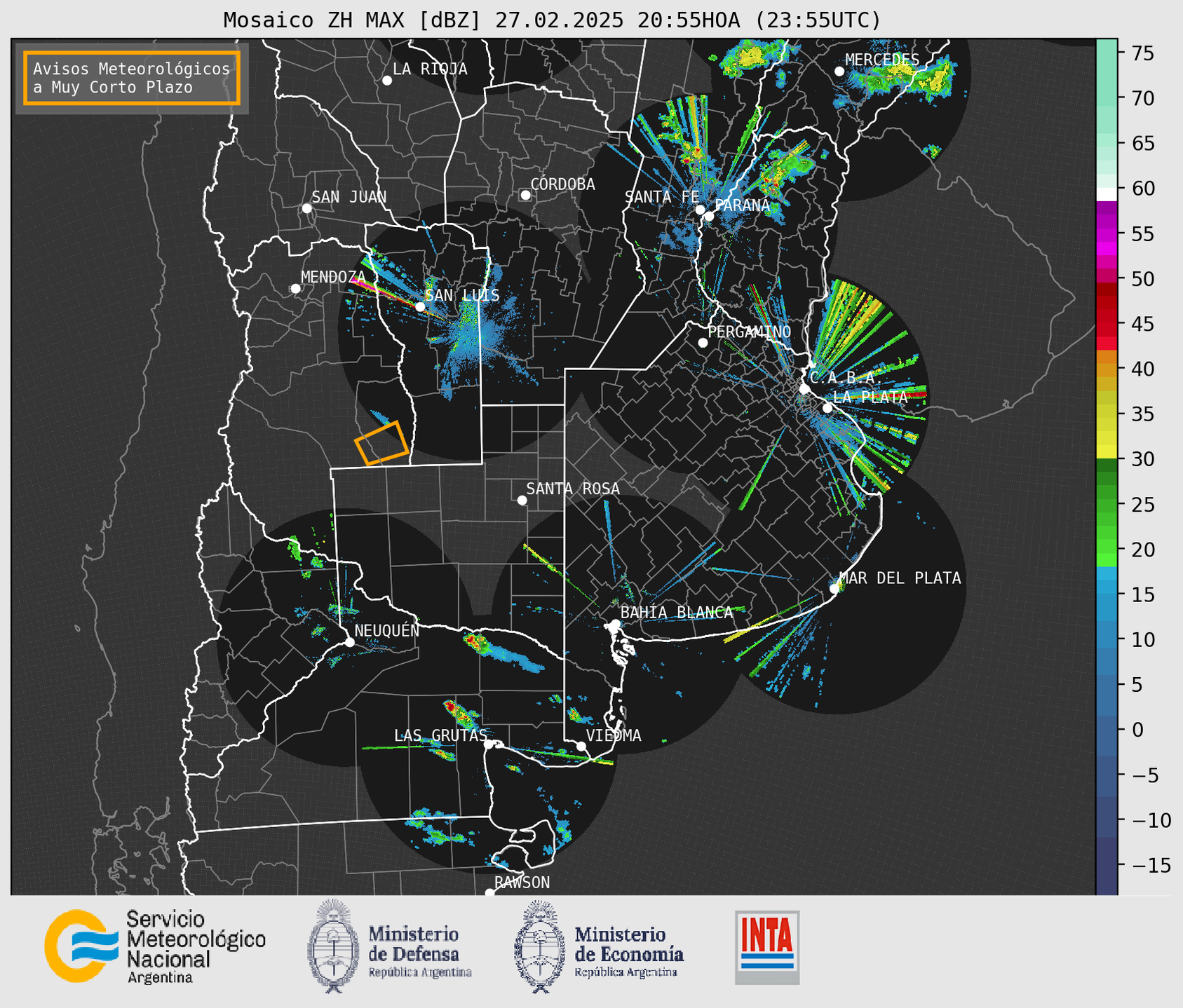
Task: Click the RAWSON city marker dot
Action: coord(489,892)
